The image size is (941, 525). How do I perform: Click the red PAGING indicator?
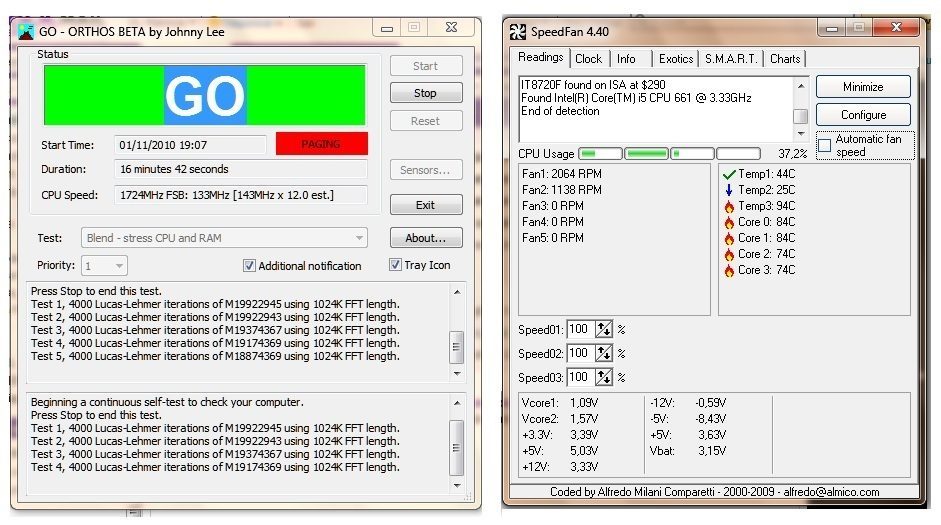(322, 144)
